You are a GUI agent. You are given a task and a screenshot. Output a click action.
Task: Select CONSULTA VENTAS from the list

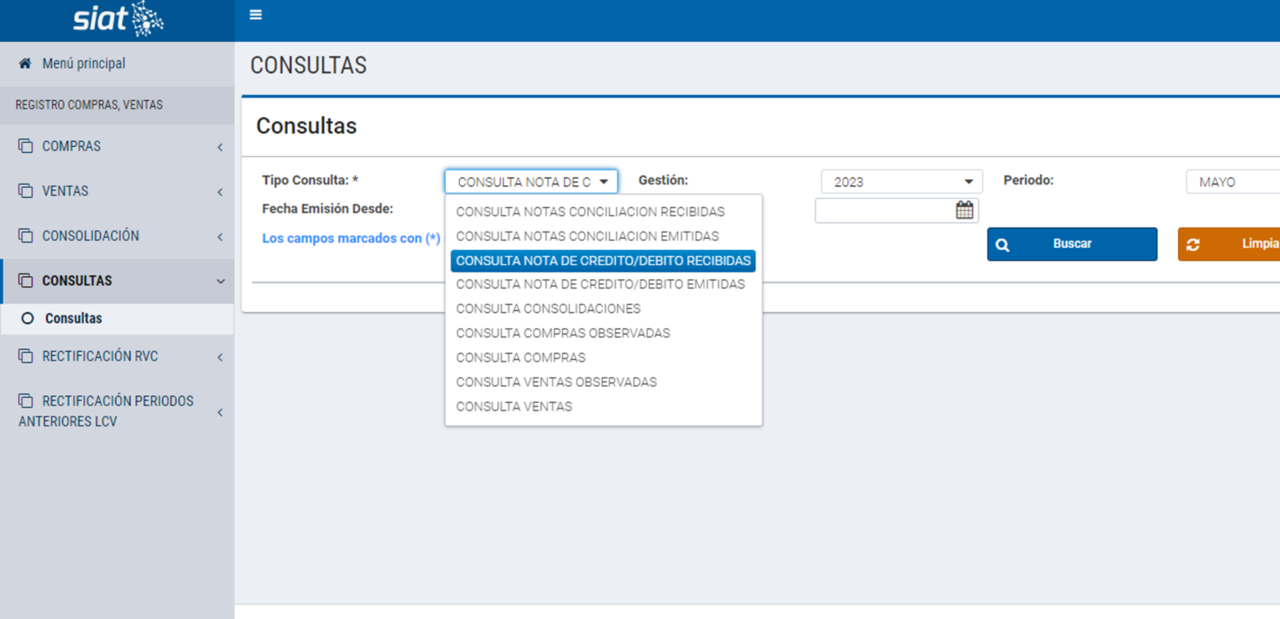pos(514,407)
